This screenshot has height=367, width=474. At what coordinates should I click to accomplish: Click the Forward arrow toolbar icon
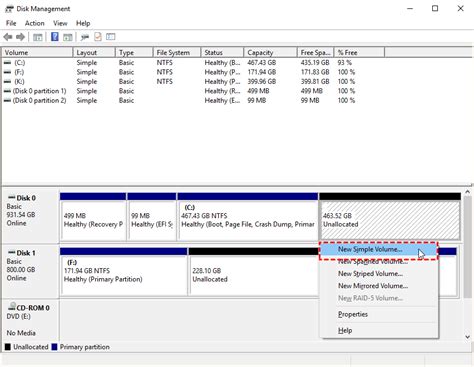[20, 37]
